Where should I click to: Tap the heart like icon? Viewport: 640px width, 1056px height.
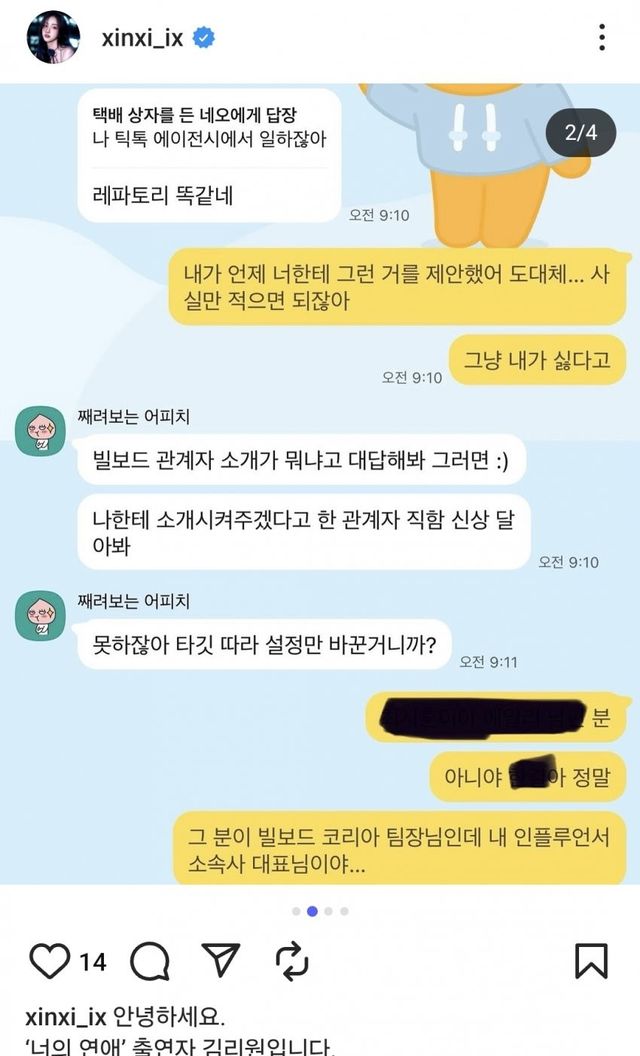pyautogui.click(x=50, y=960)
